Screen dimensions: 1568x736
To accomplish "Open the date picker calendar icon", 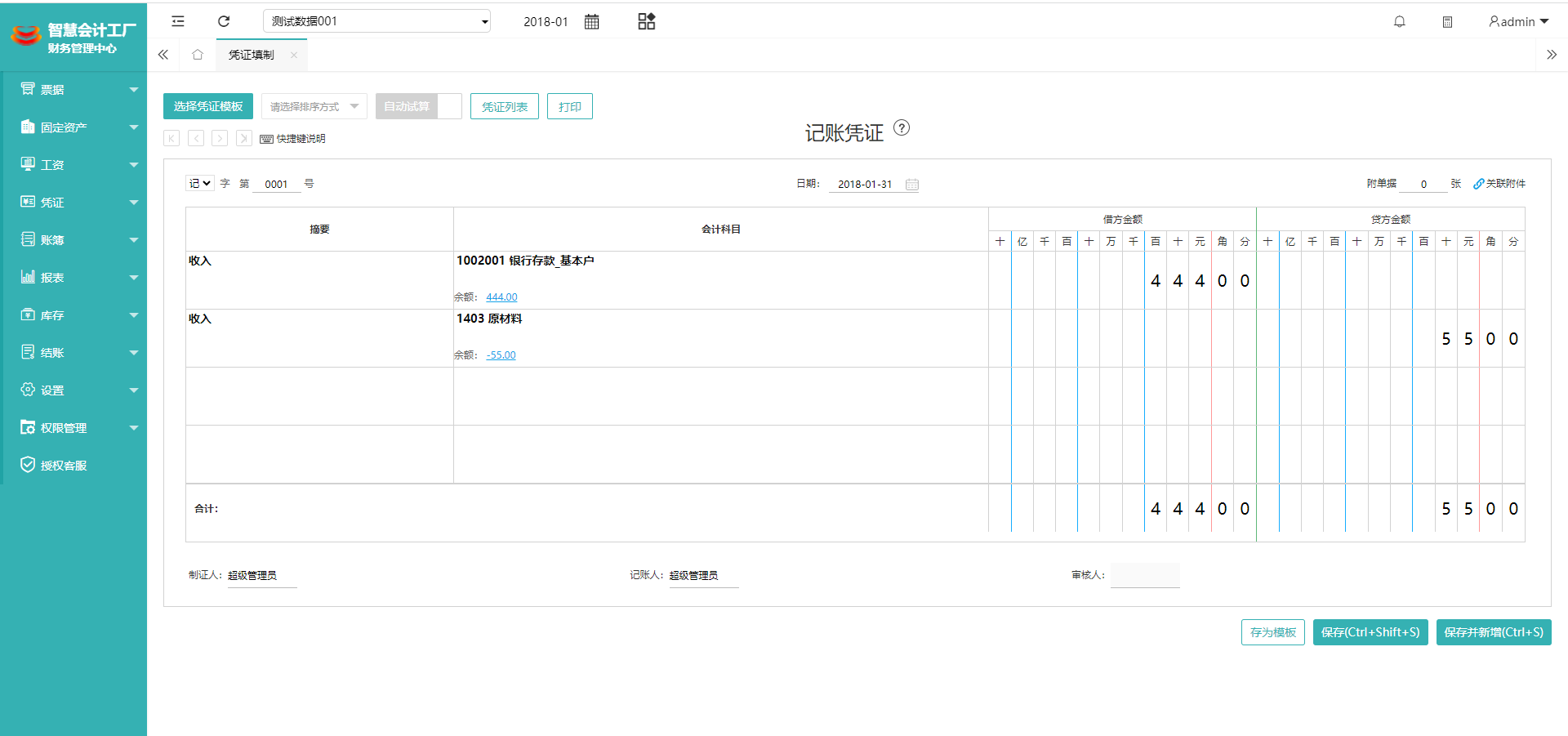I will (x=912, y=185).
